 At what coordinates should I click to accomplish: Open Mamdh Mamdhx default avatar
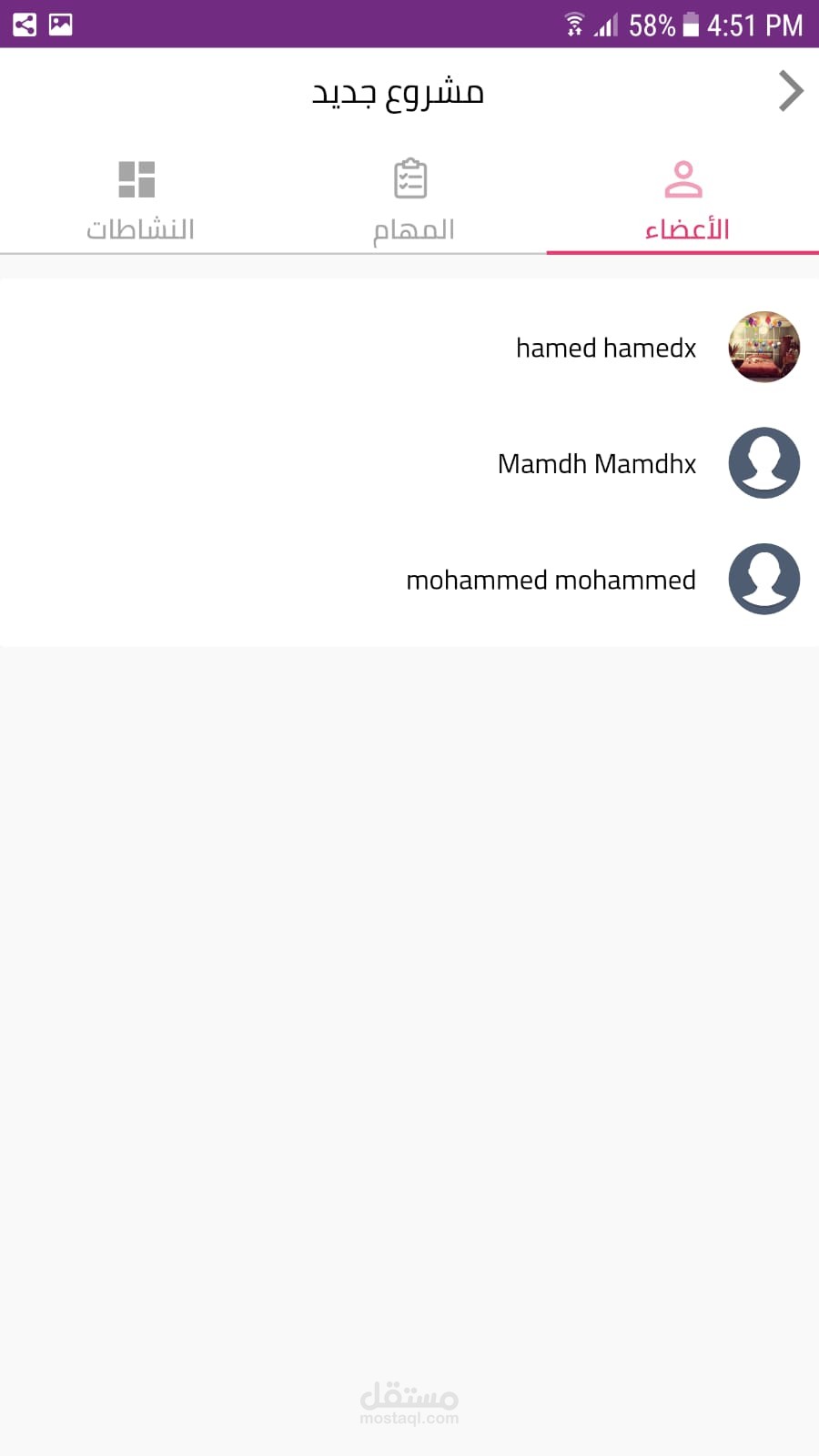point(763,463)
